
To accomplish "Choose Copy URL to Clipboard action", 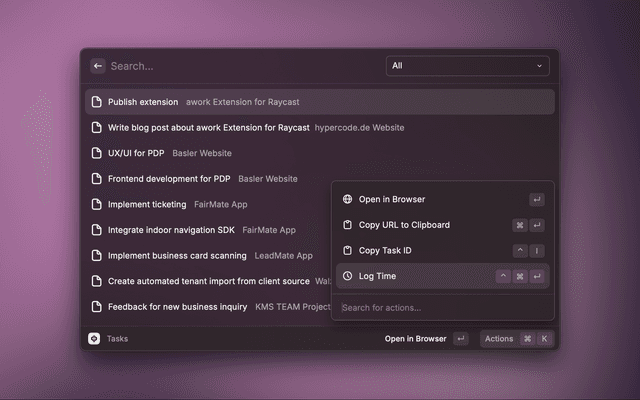I will (404, 225).
